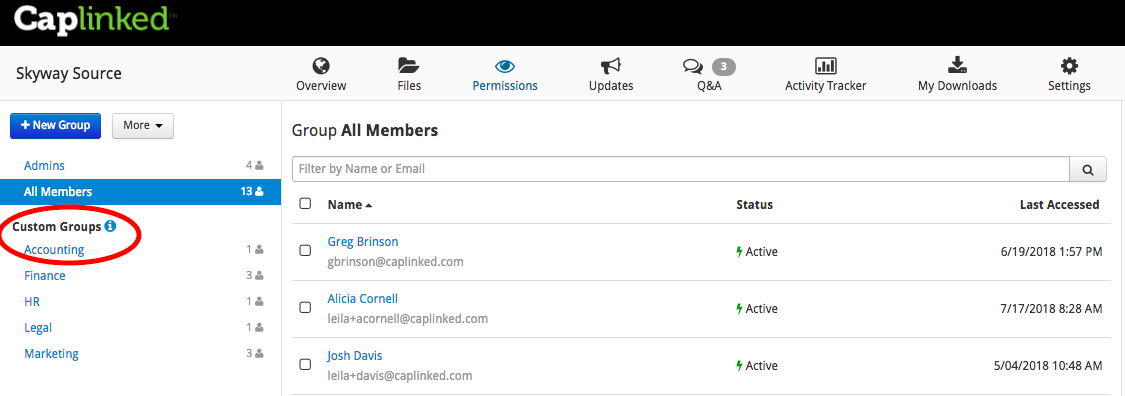
Task: Open the My Downloads icon
Action: click(957, 67)
